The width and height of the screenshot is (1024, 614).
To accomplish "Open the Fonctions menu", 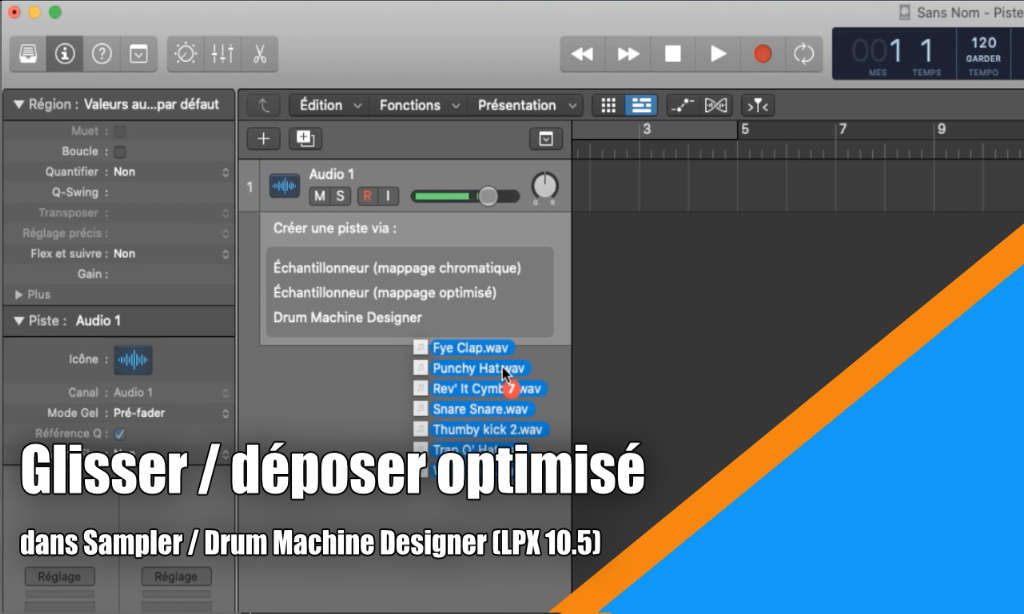I will [410, 104].
